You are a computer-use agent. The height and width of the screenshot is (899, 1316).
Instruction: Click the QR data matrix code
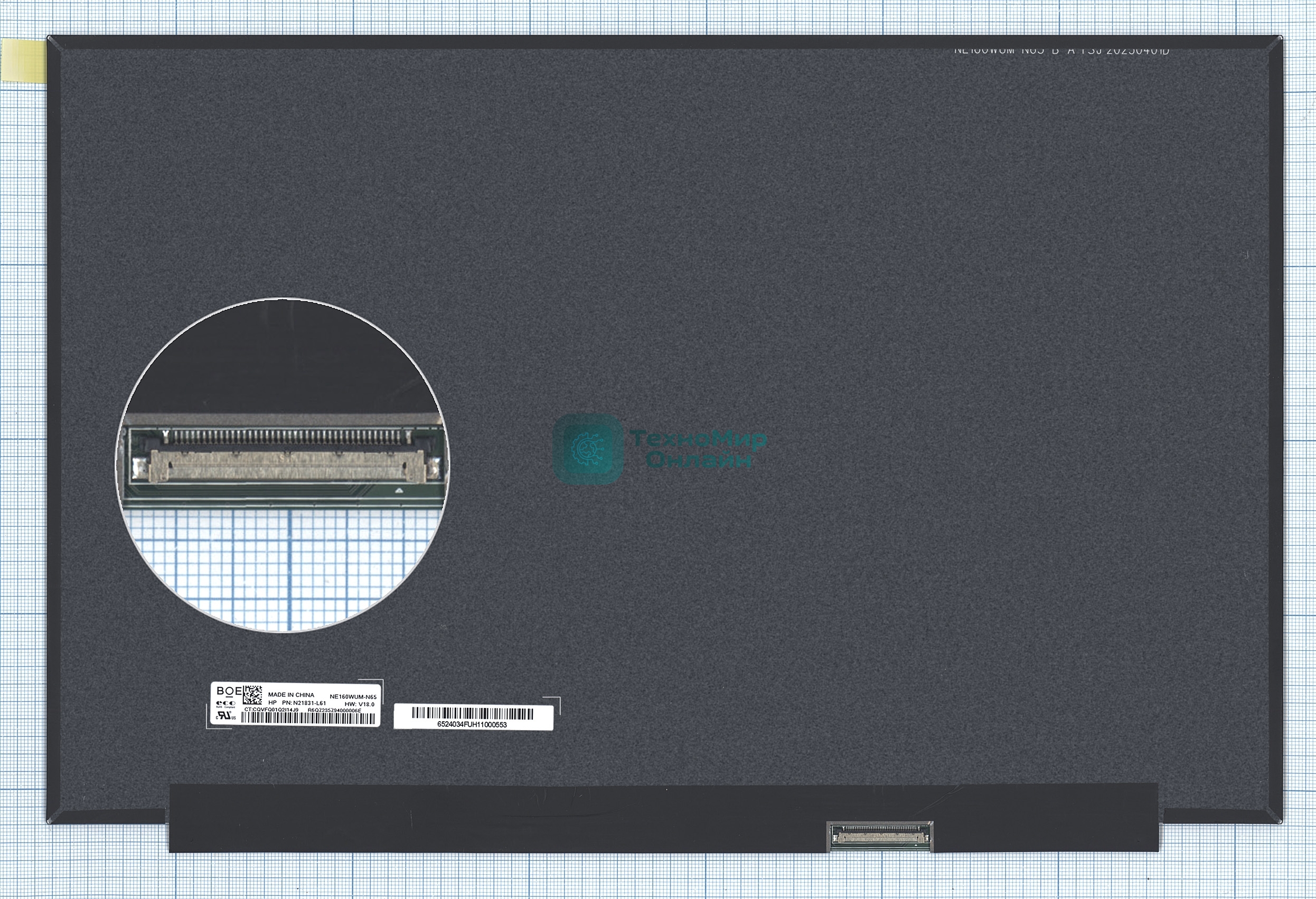(252, 695)
